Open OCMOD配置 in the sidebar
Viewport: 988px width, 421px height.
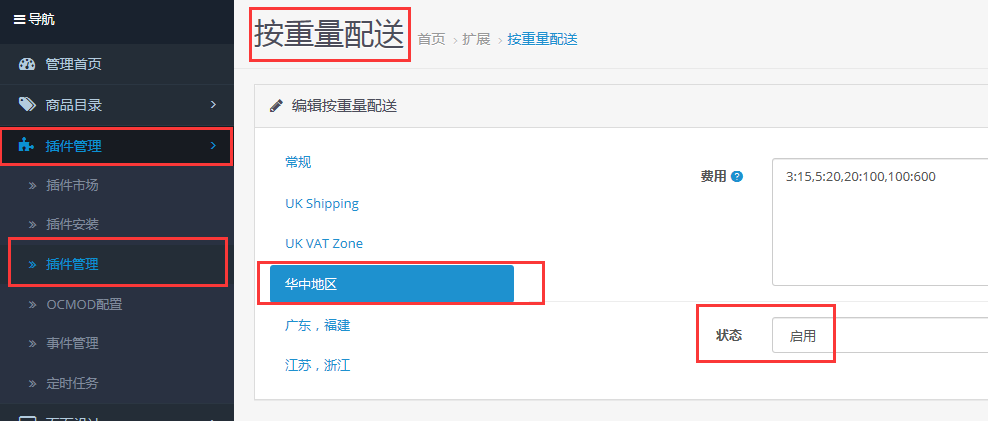click(x=84, y=304)
